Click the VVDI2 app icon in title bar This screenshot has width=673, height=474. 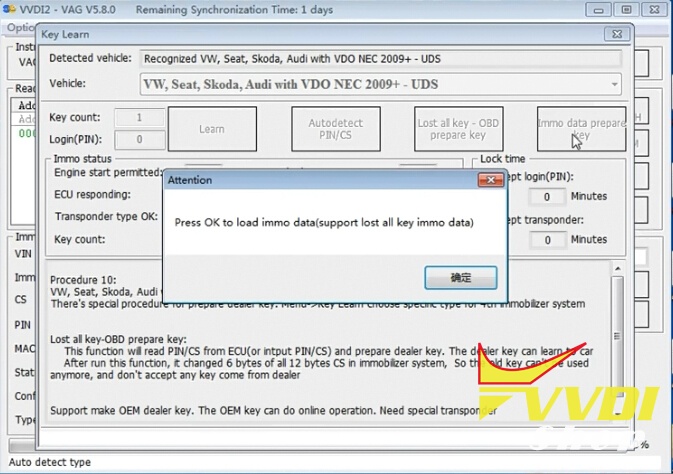[x=9, y=9]
